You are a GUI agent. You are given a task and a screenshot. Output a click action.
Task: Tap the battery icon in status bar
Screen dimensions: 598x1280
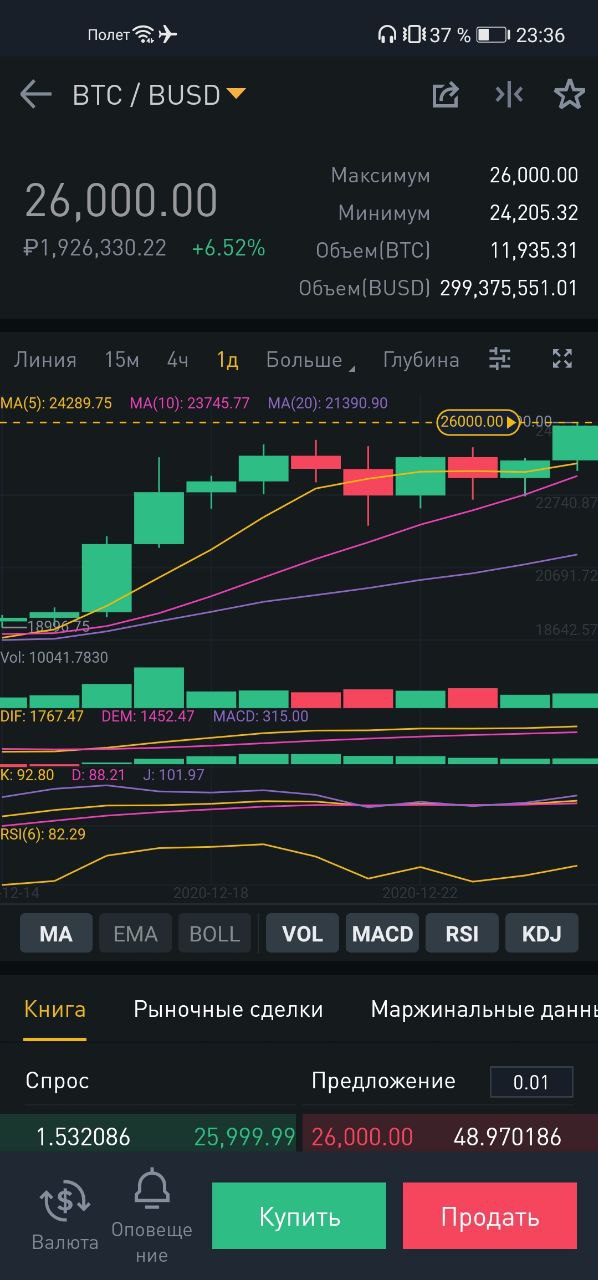492,35
